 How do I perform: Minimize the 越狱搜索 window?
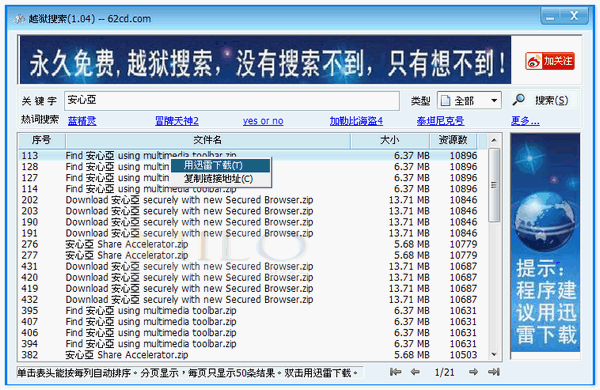(x=550, y=16)
